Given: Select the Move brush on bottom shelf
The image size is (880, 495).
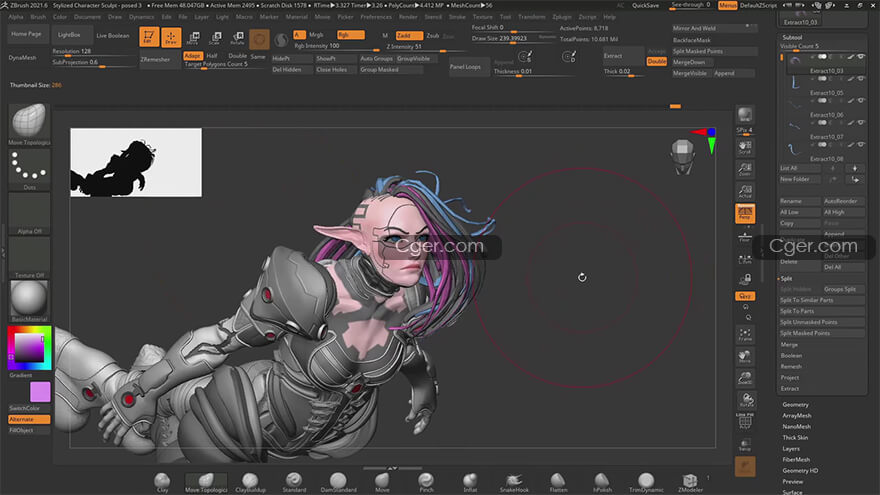Looking at the screenshot, I should coord(382,482).
